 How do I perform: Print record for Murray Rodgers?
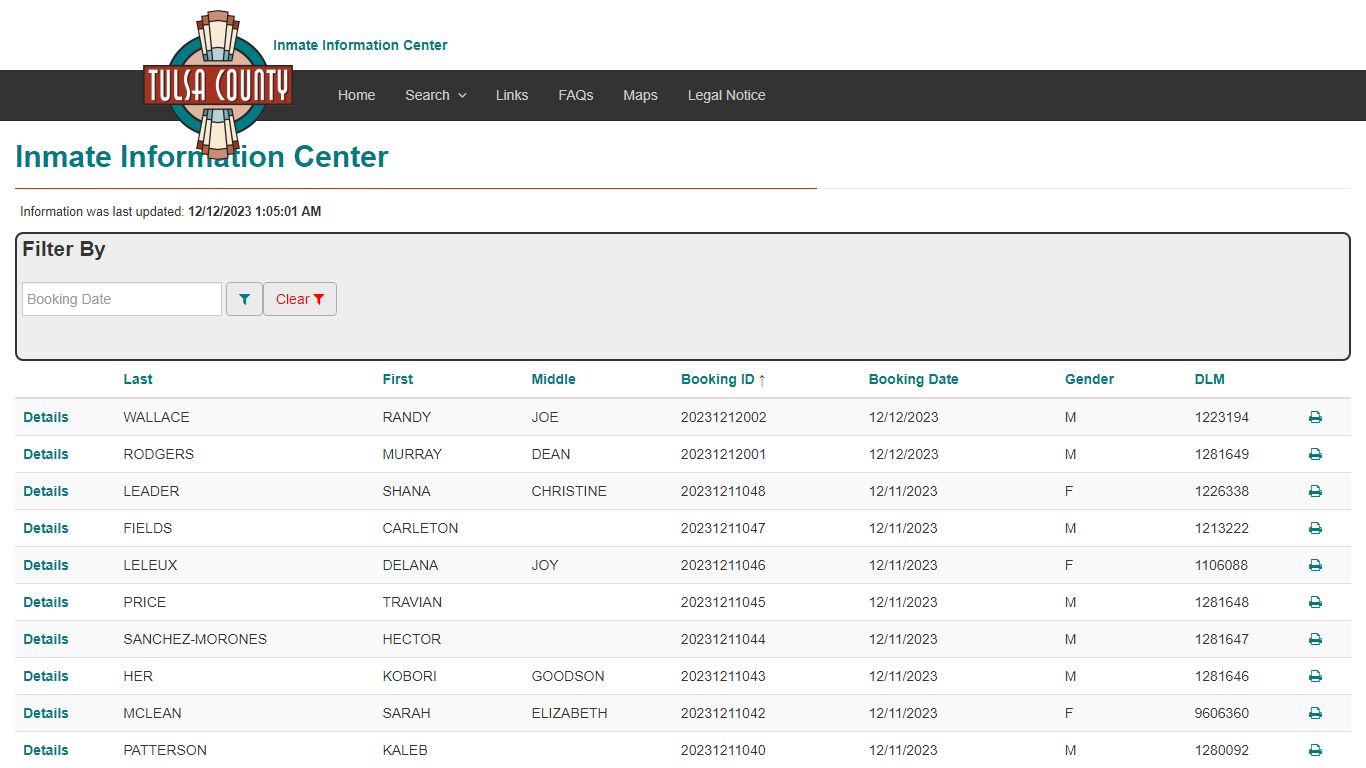[1315, 454]
